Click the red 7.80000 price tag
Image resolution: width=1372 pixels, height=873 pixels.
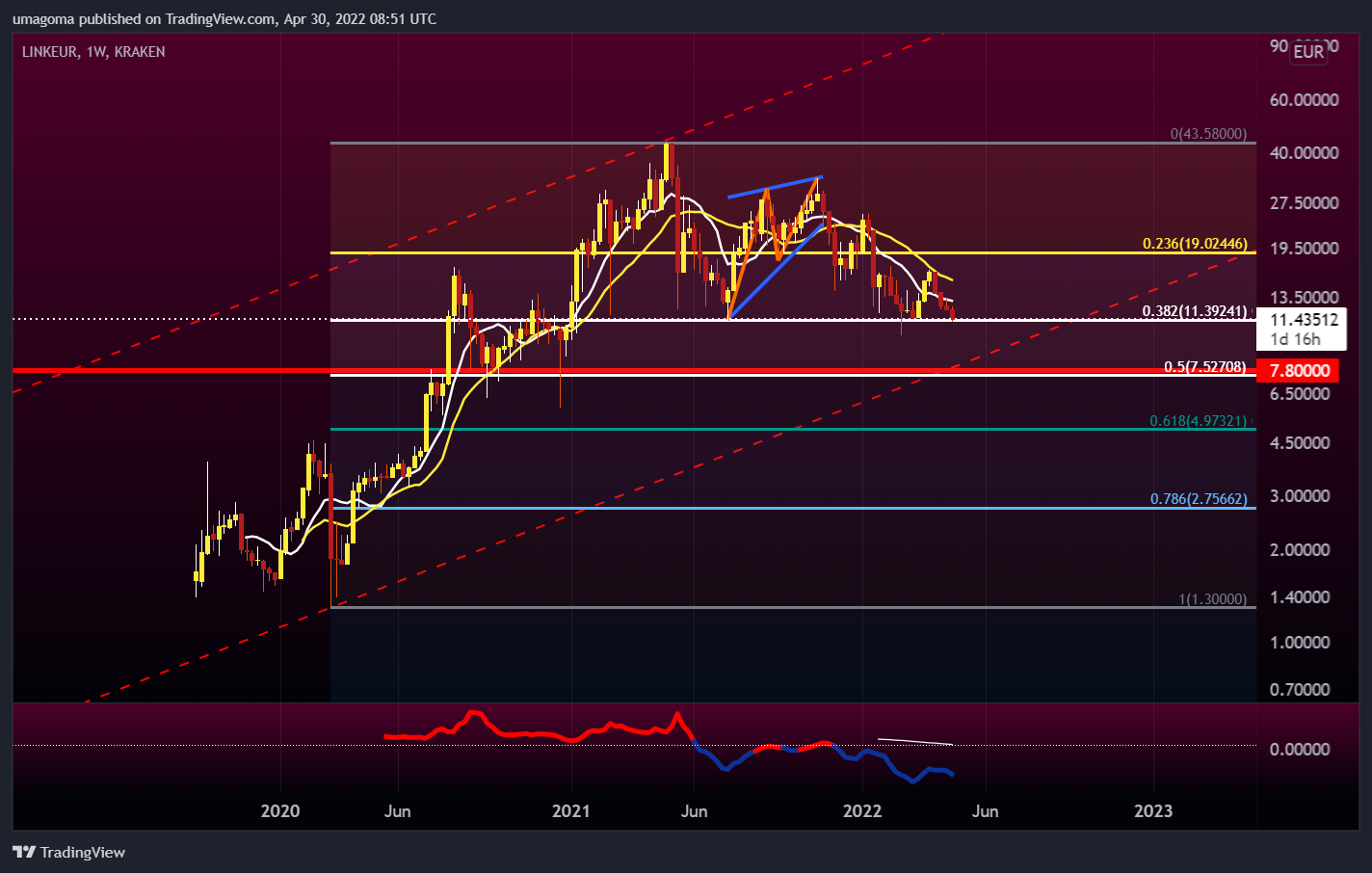click(1300, 371)
